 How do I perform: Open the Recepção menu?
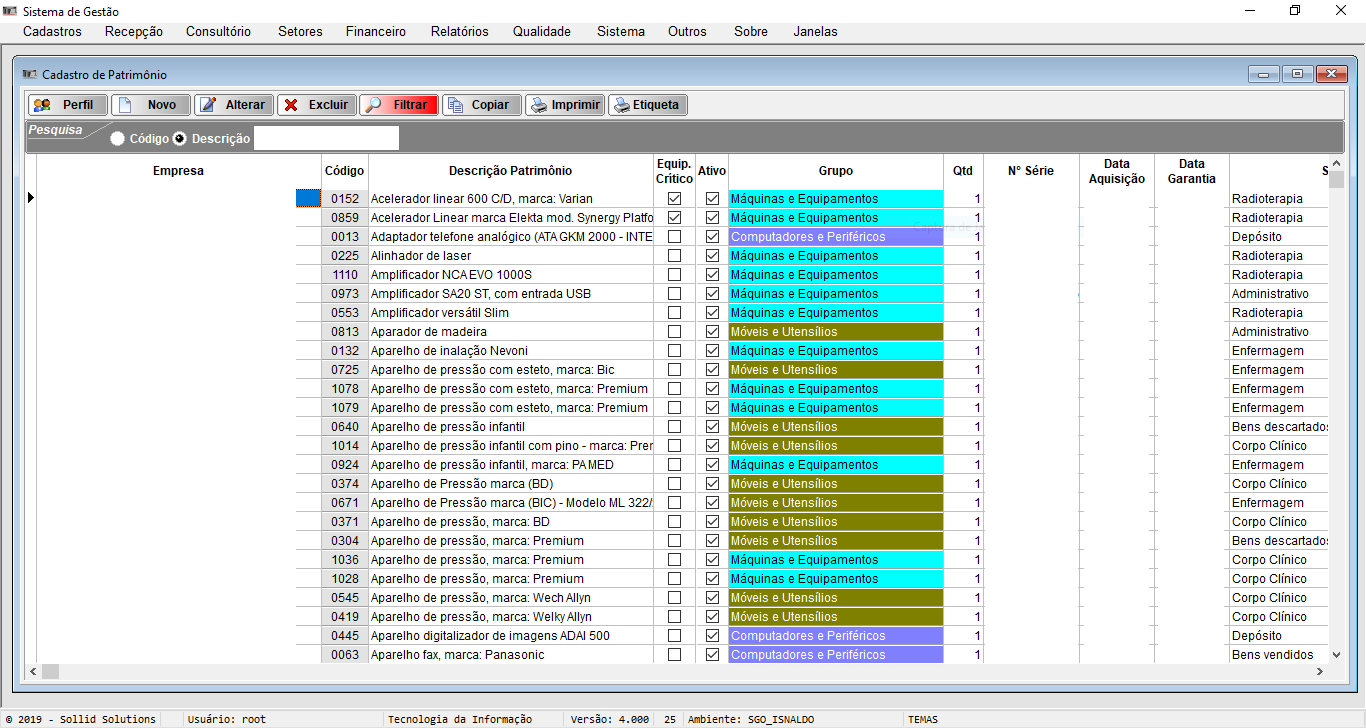pos(134,31)
